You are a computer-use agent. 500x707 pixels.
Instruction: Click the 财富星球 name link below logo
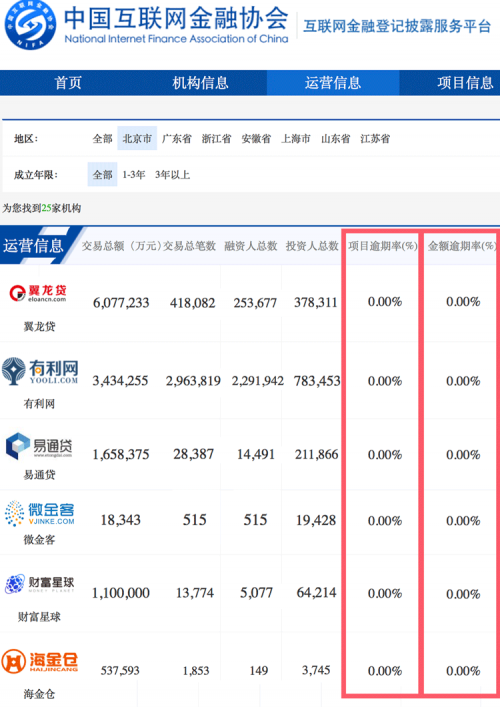coord(39,616)
